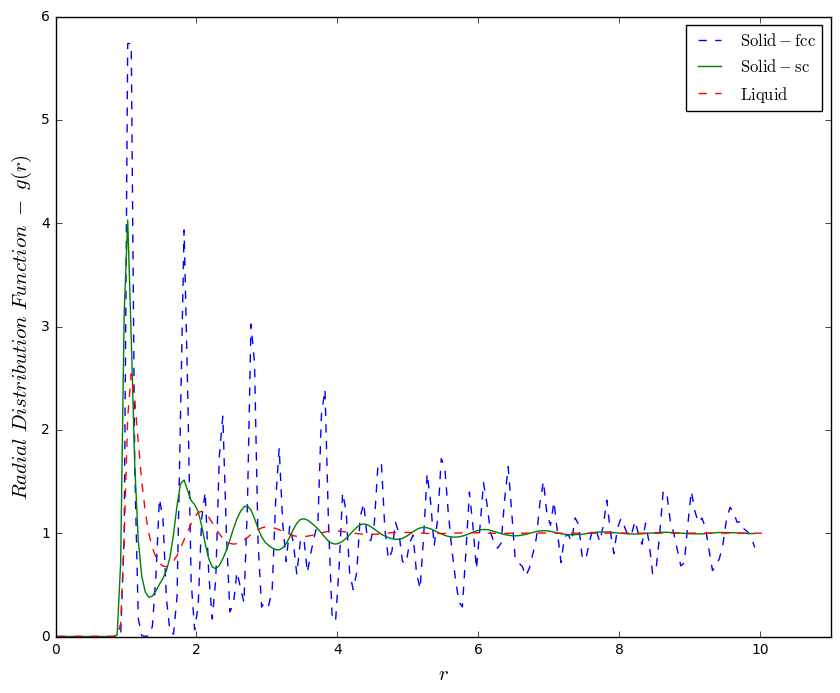Click the y-axis tick label '6'

(x=46, y=17)
